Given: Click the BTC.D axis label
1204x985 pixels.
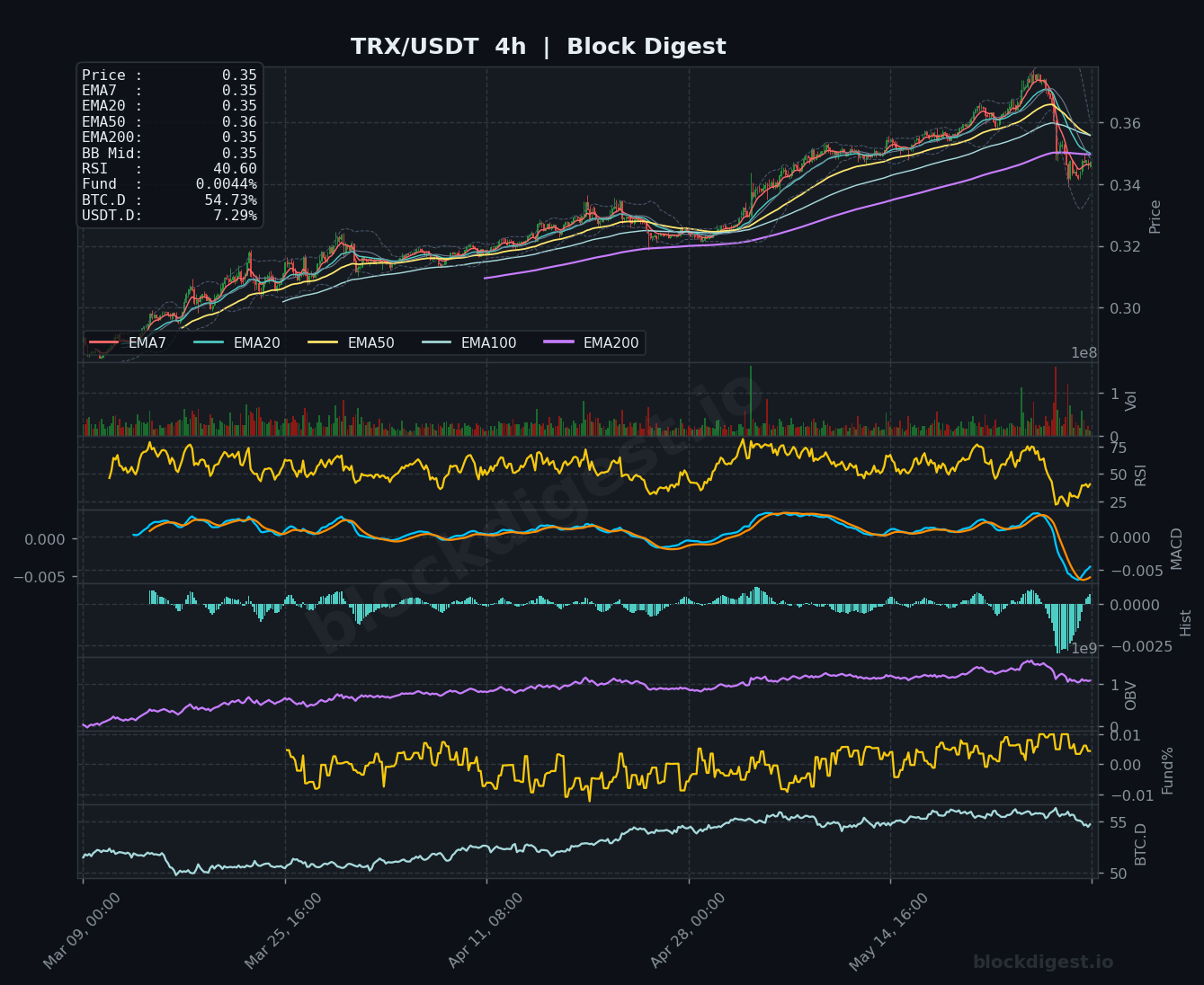Looking at the screenshot, I should point(1140,845).
